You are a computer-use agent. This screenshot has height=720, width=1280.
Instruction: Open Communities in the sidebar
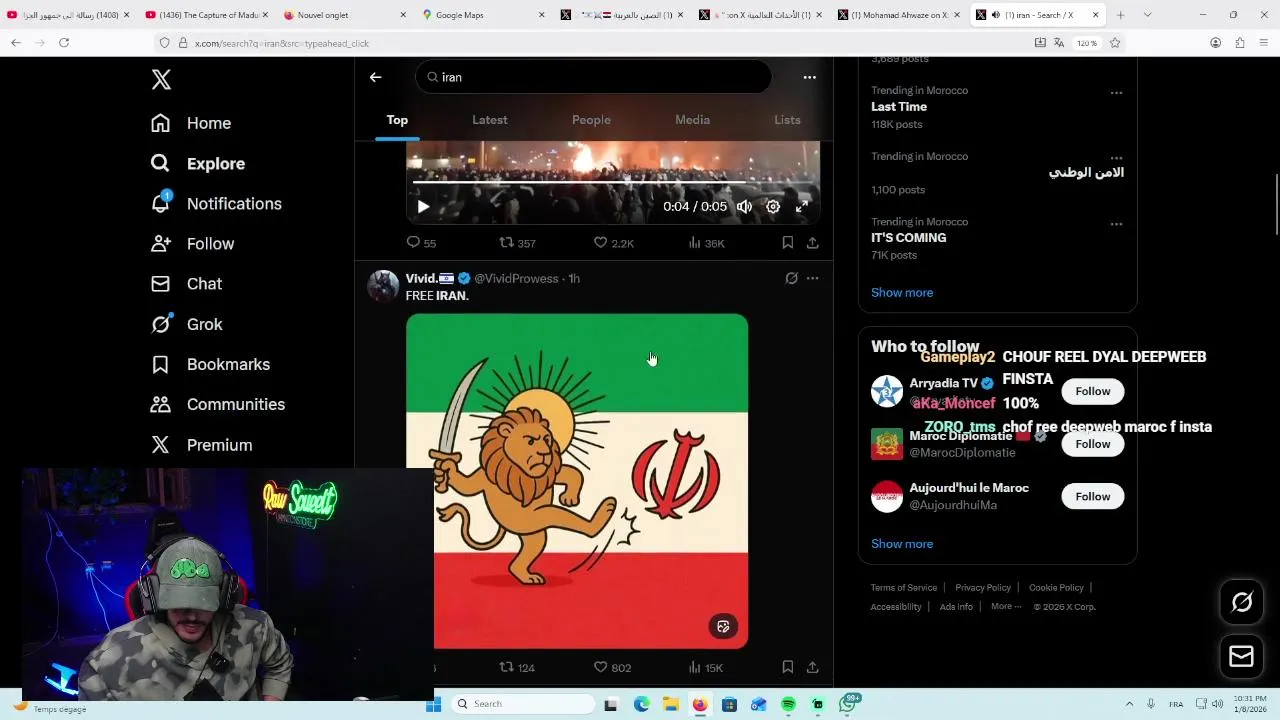pyautogui.click(x=217, y=404)
